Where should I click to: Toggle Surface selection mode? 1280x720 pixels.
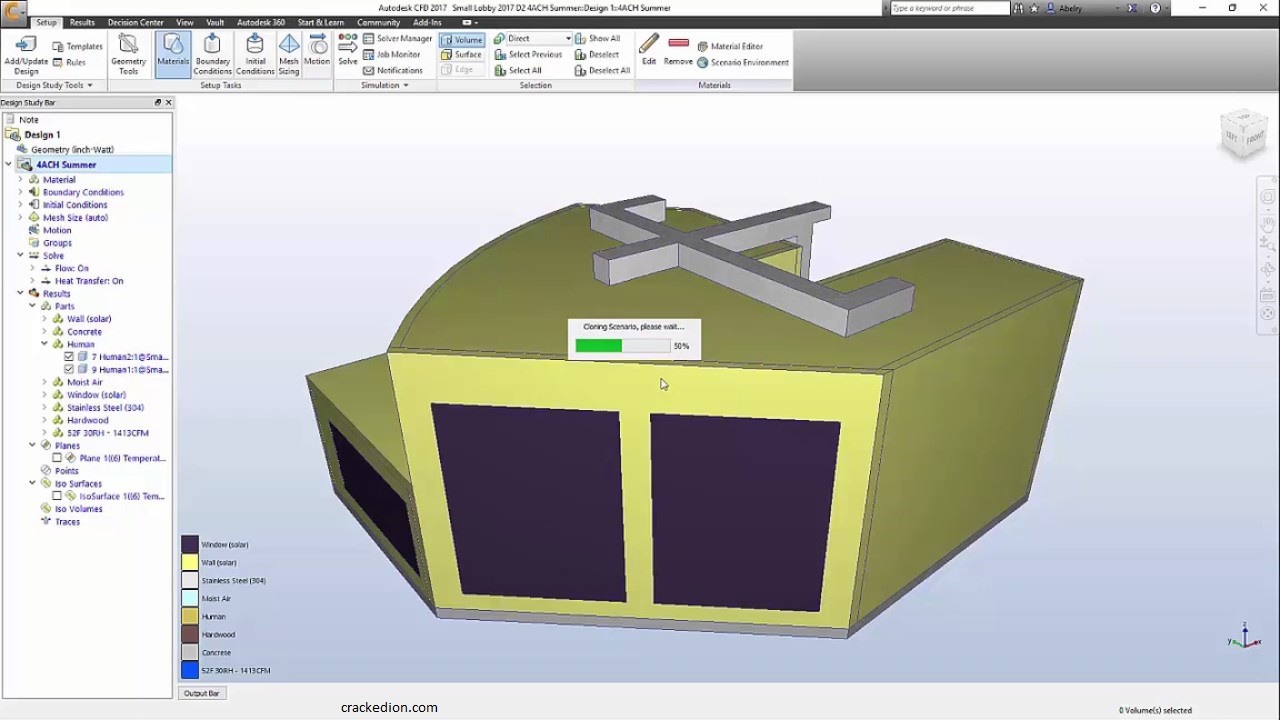pos(462,54)
